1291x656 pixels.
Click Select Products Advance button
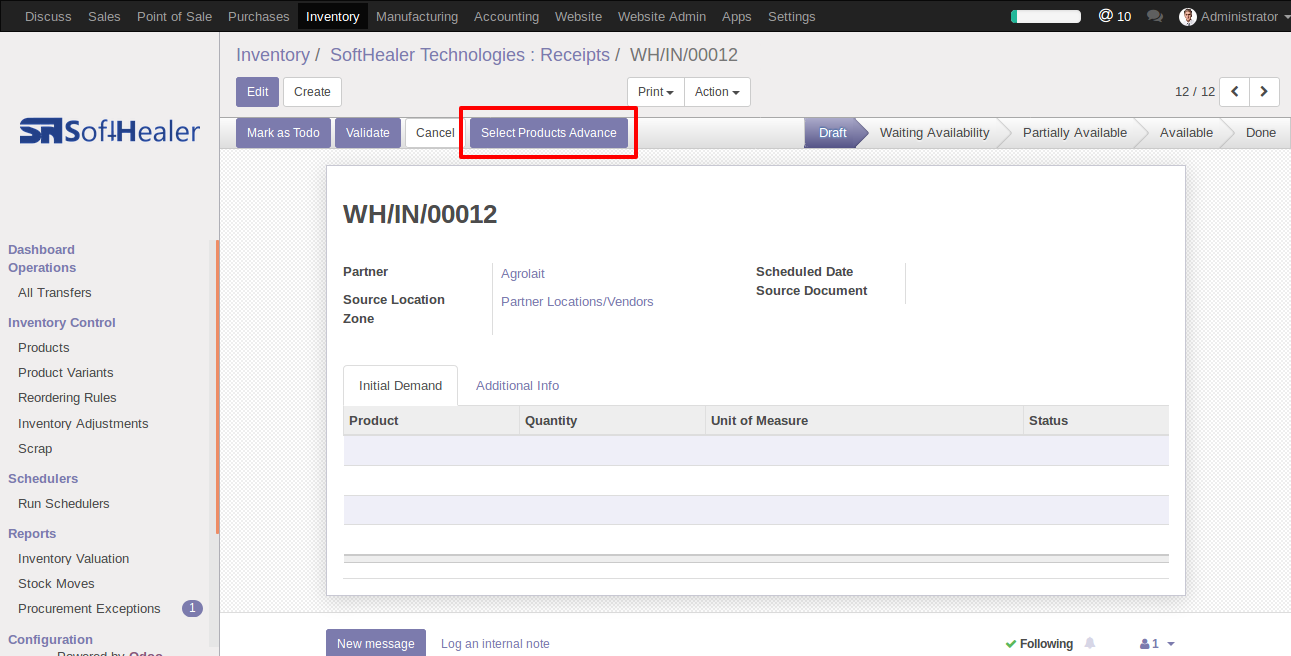[x=549, y=133]
